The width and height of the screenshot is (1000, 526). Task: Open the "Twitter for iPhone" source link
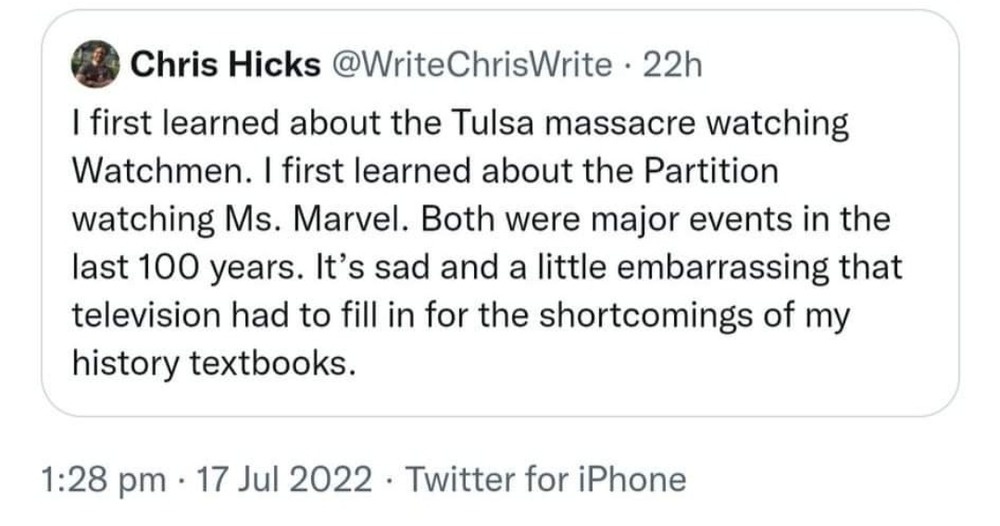pyautogui.click(x=549, y=480)
